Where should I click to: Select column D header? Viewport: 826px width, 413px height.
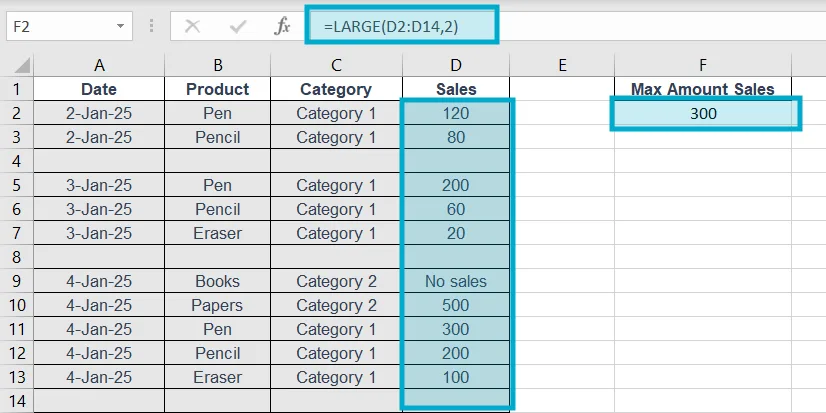pos(456,66)
